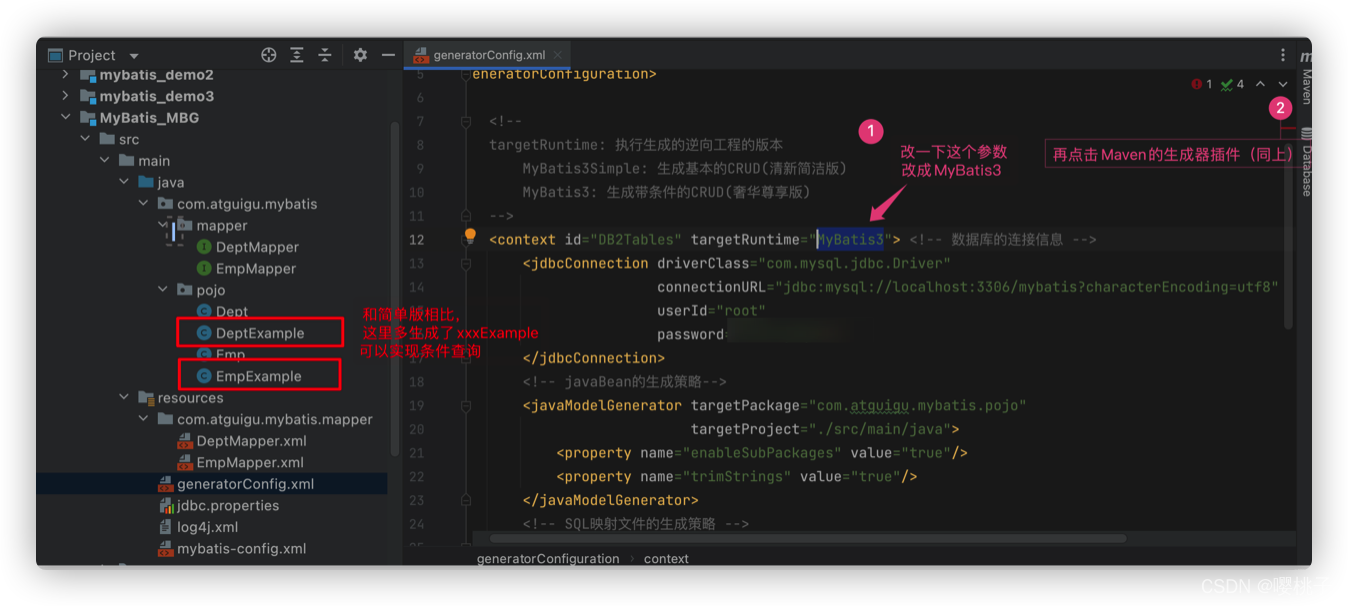Toggle fold marker at line 13 jdbcConnection

coord(466,263)
